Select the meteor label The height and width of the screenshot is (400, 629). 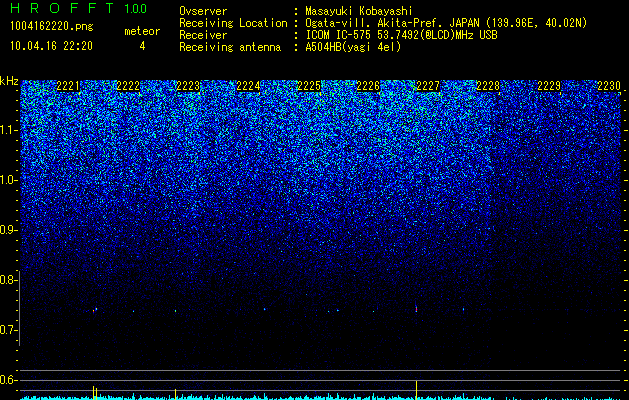click(142, 31)
